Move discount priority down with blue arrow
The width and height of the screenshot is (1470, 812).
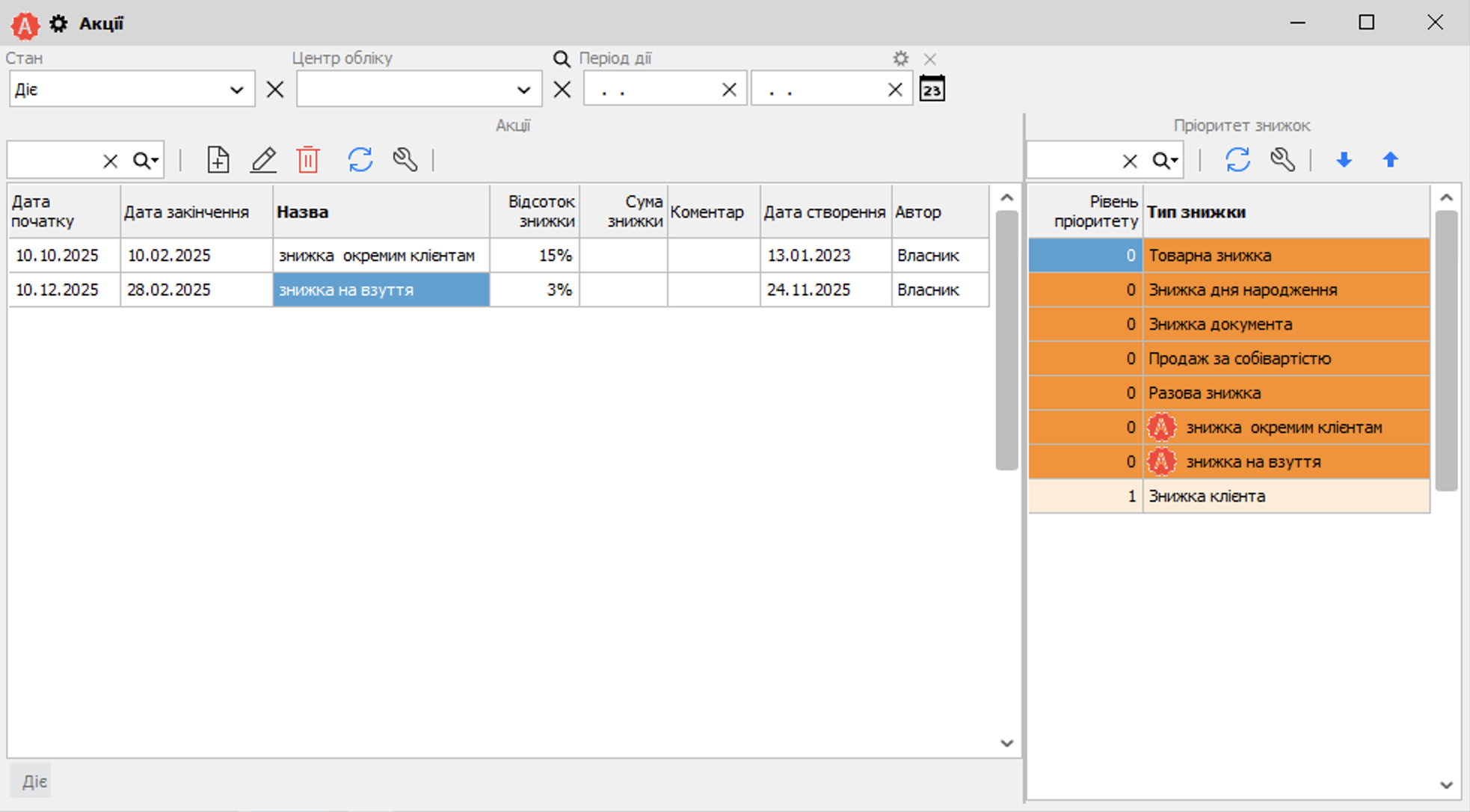[x=1344, y=160]
